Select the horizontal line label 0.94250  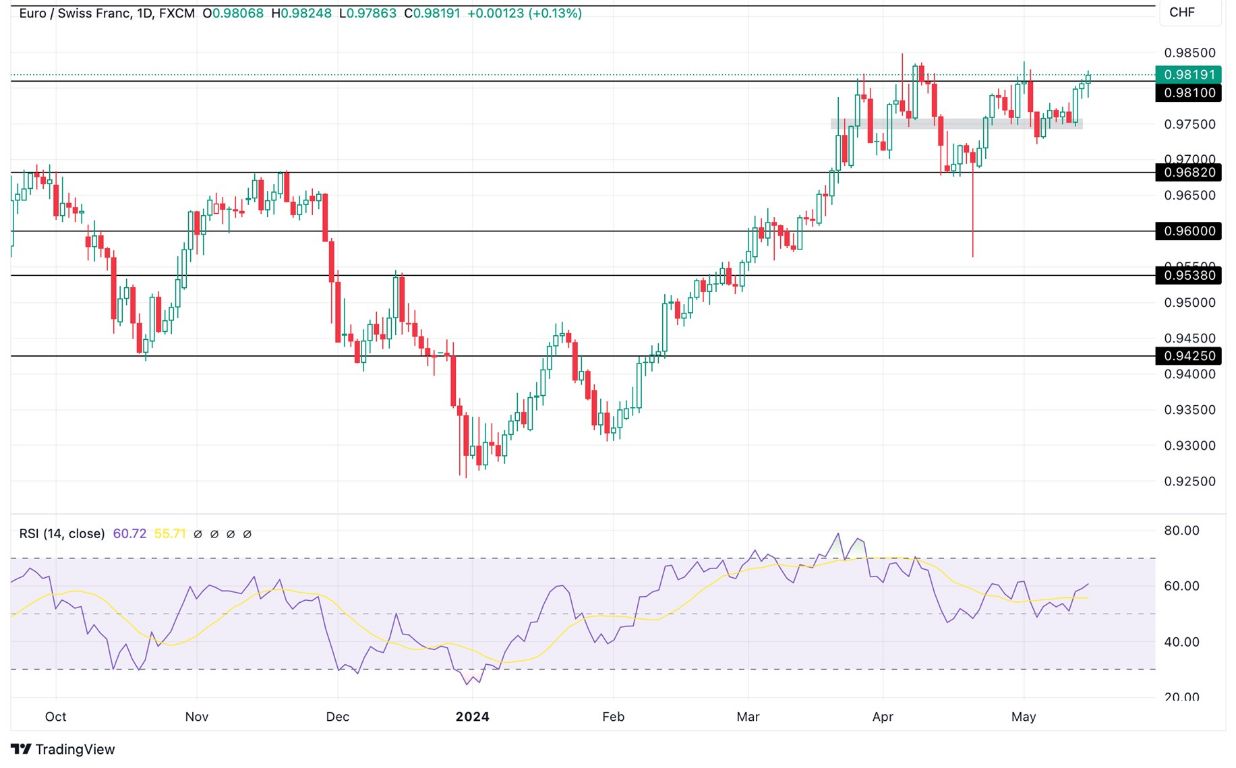pos(1189,355)
